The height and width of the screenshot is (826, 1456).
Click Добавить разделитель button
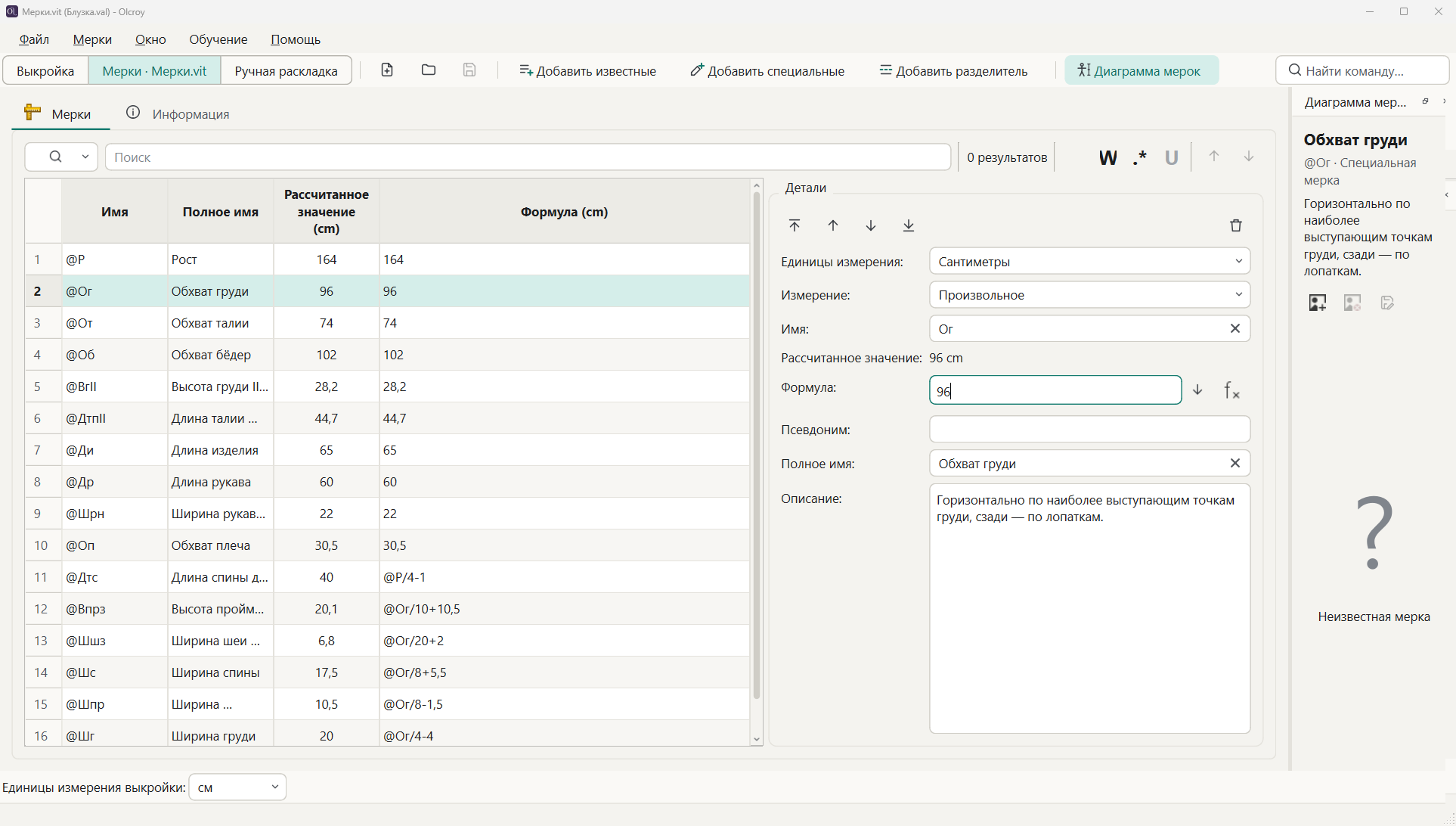[x=954, y=70]
